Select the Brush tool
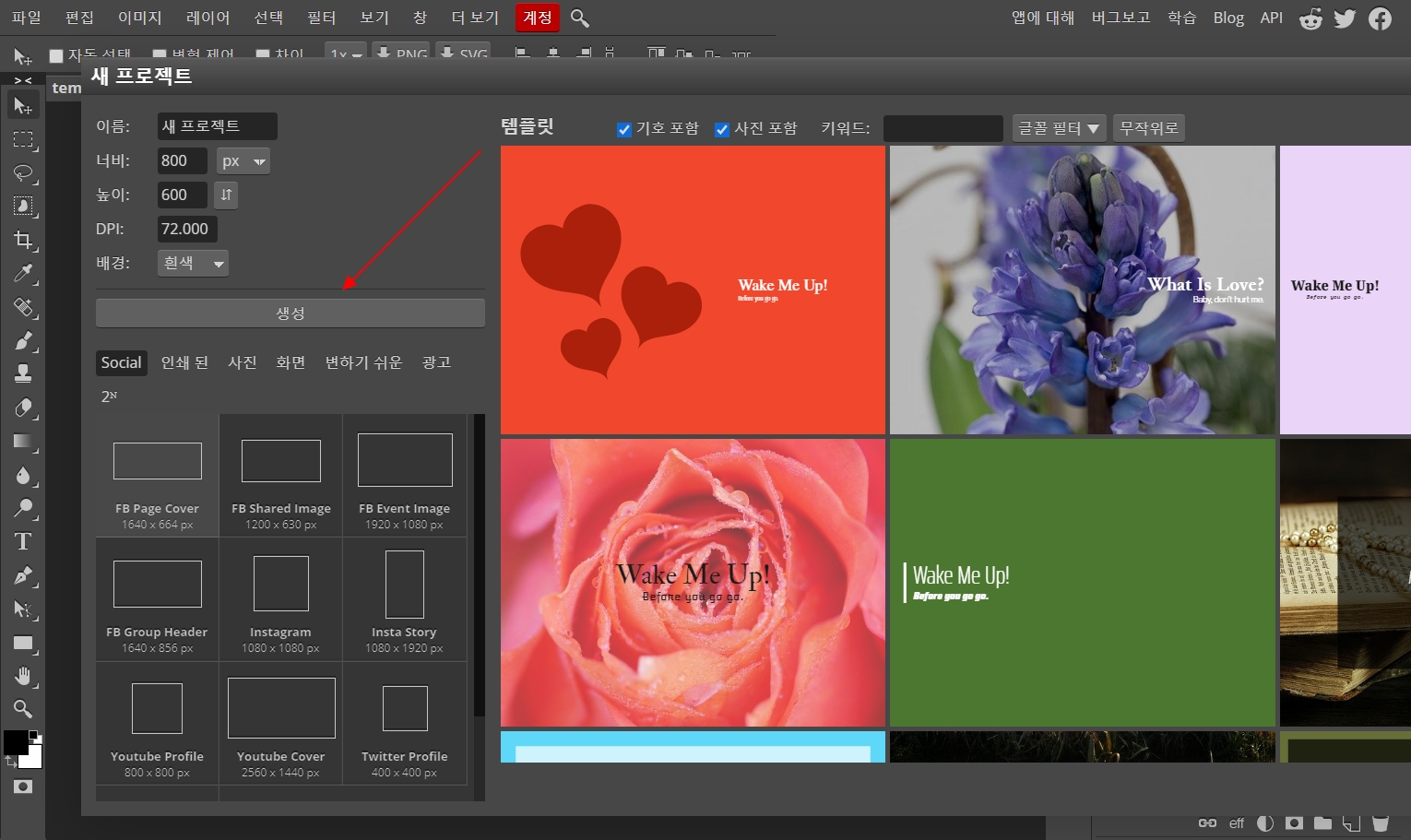1411x840 pixels. (x=23, y=340)
